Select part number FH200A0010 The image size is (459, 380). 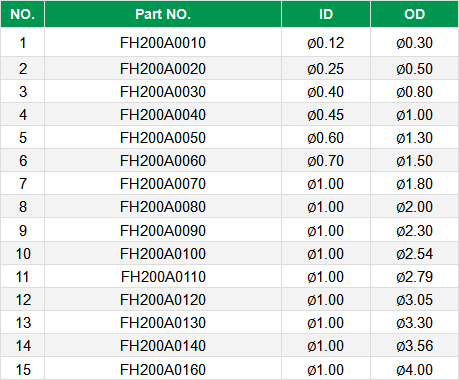pos(163,43)
